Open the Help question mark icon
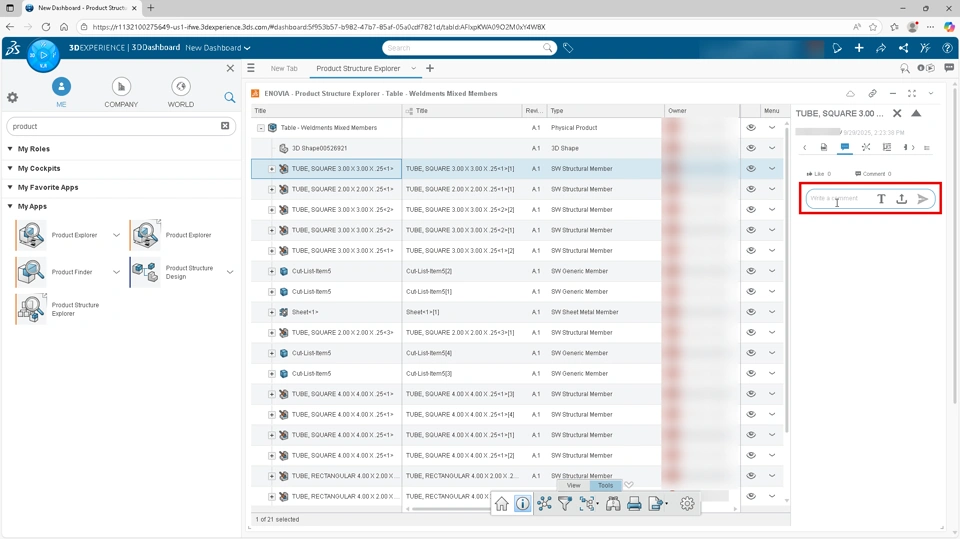Viewport: 960px width, 539px height. point(947,48)
